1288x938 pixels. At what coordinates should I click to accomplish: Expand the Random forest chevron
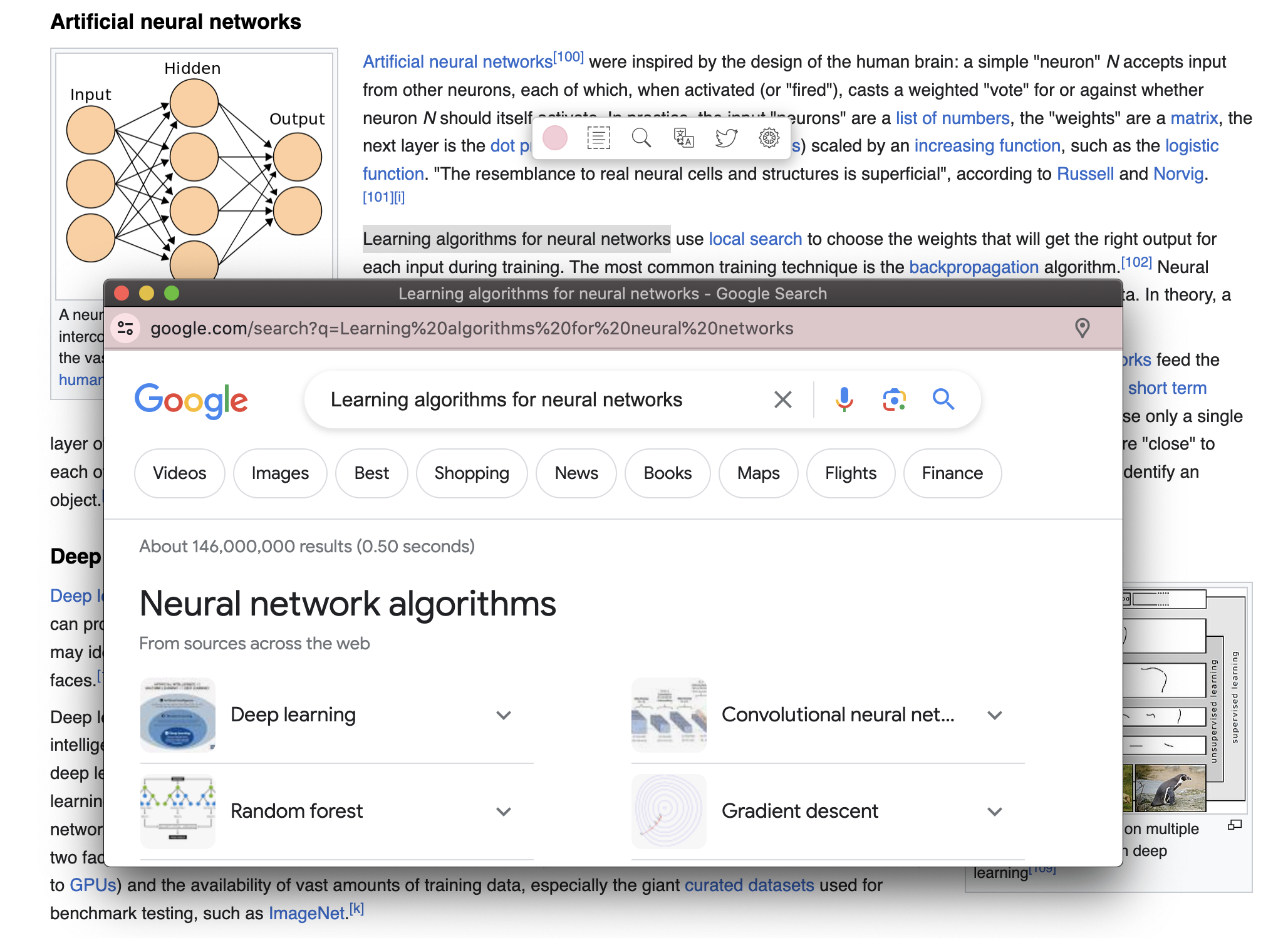coord(504,812)
